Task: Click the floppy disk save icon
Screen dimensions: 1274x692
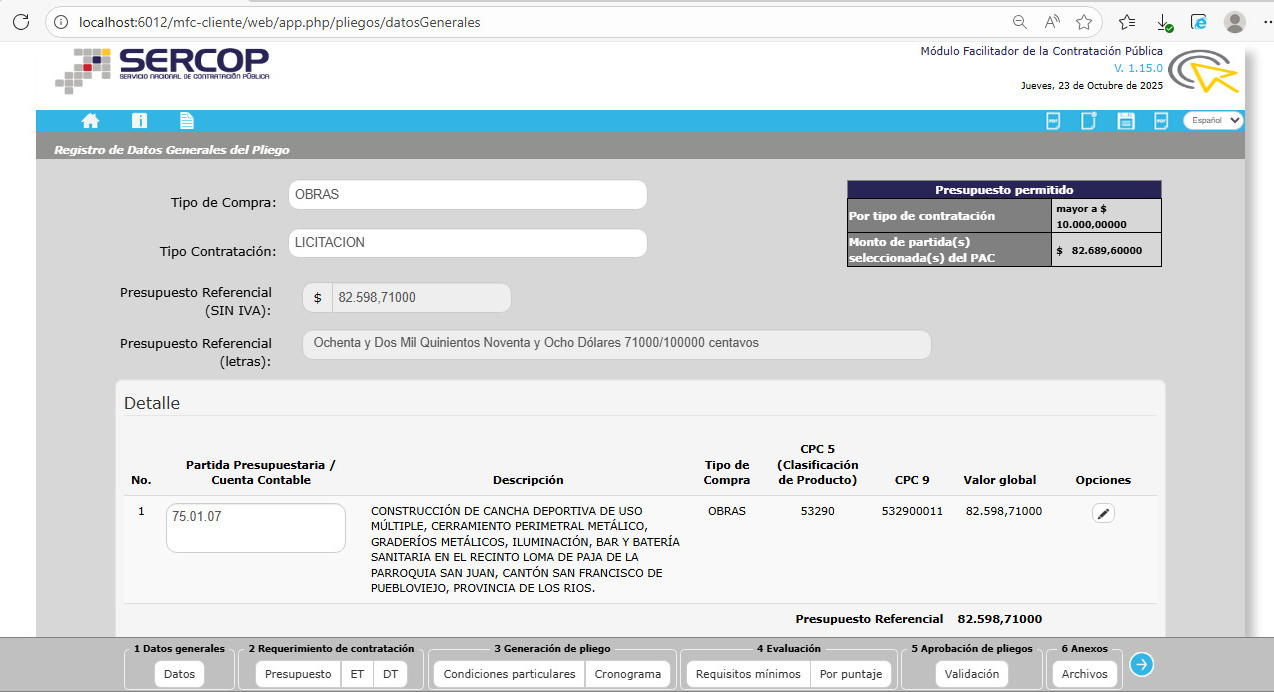Action: point(1126,121)
